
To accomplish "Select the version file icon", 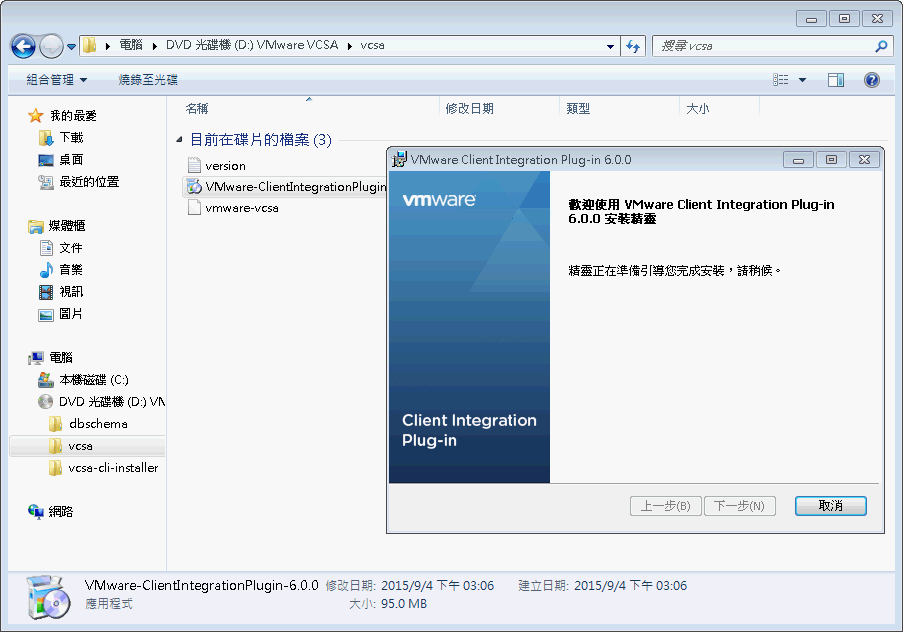I will coord(195,165).
